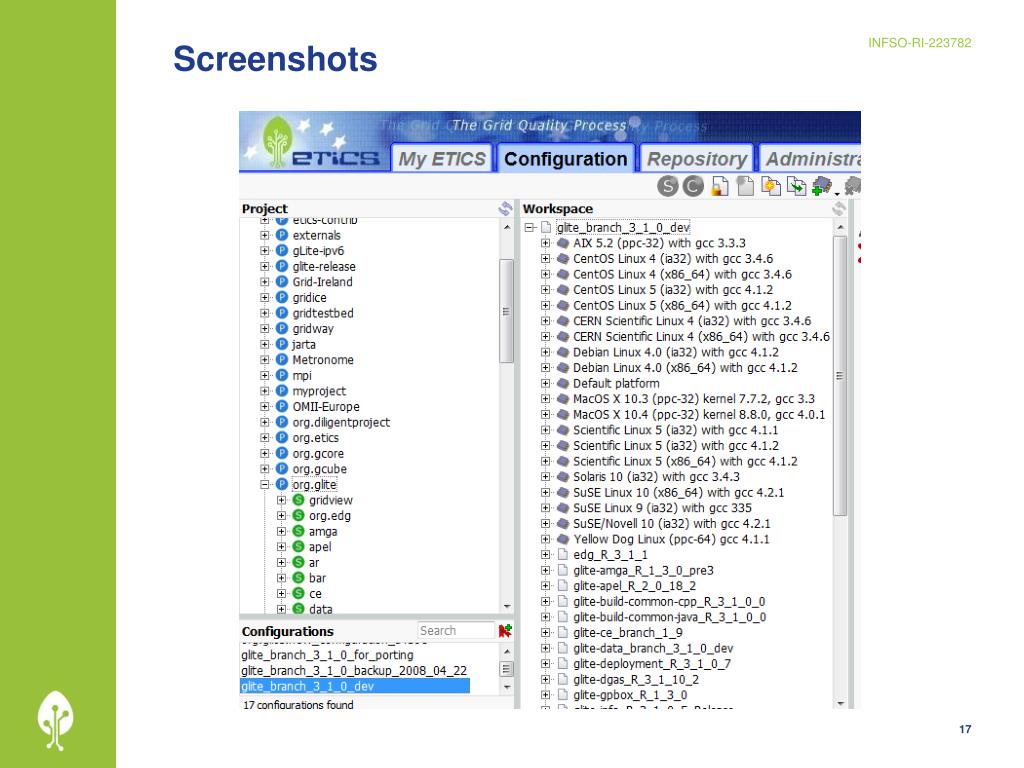The height and width of the screenshot is (768, 1024).
Task: Expand the Grid-Ireland project node
Action: pos(264,282)
